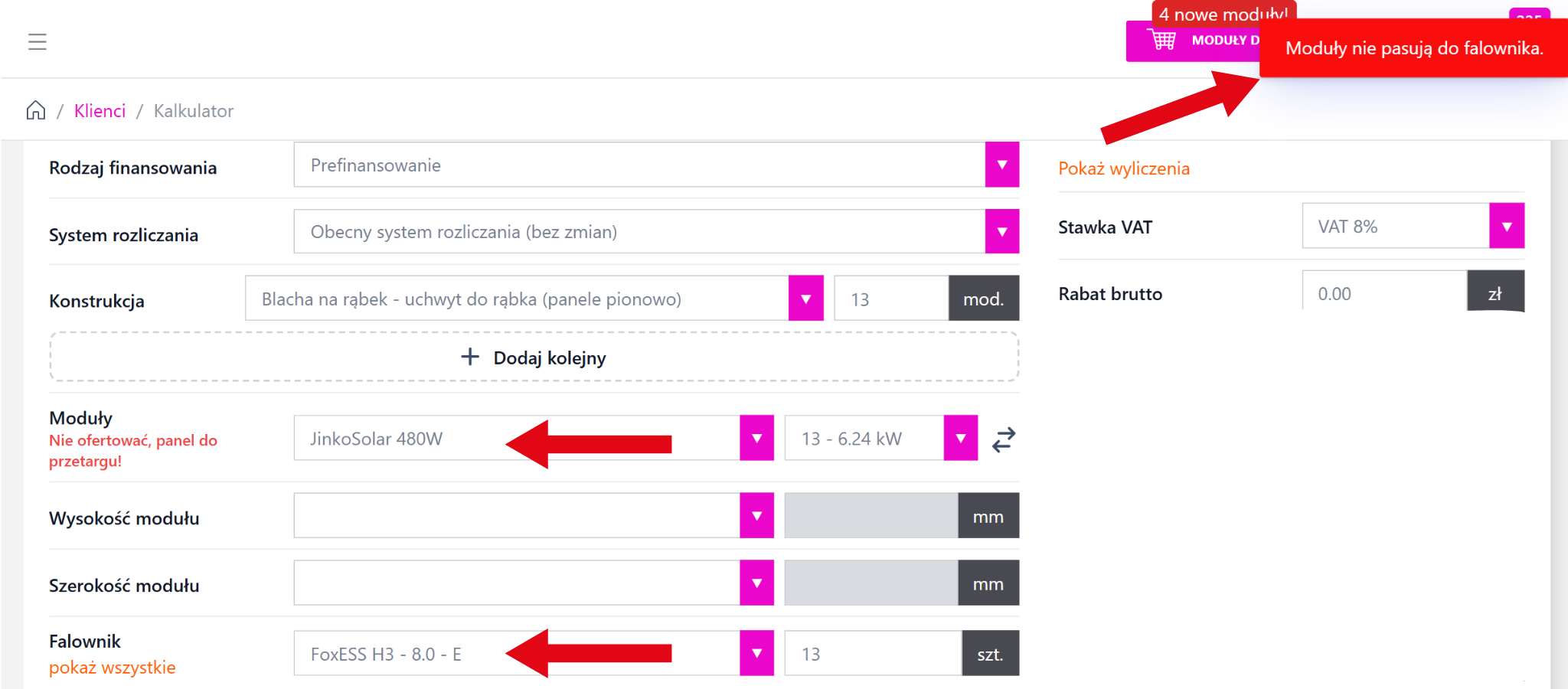Go to Klienci breadcrumb link
This screenshot has width=1568, height=689.
(100, 111)
